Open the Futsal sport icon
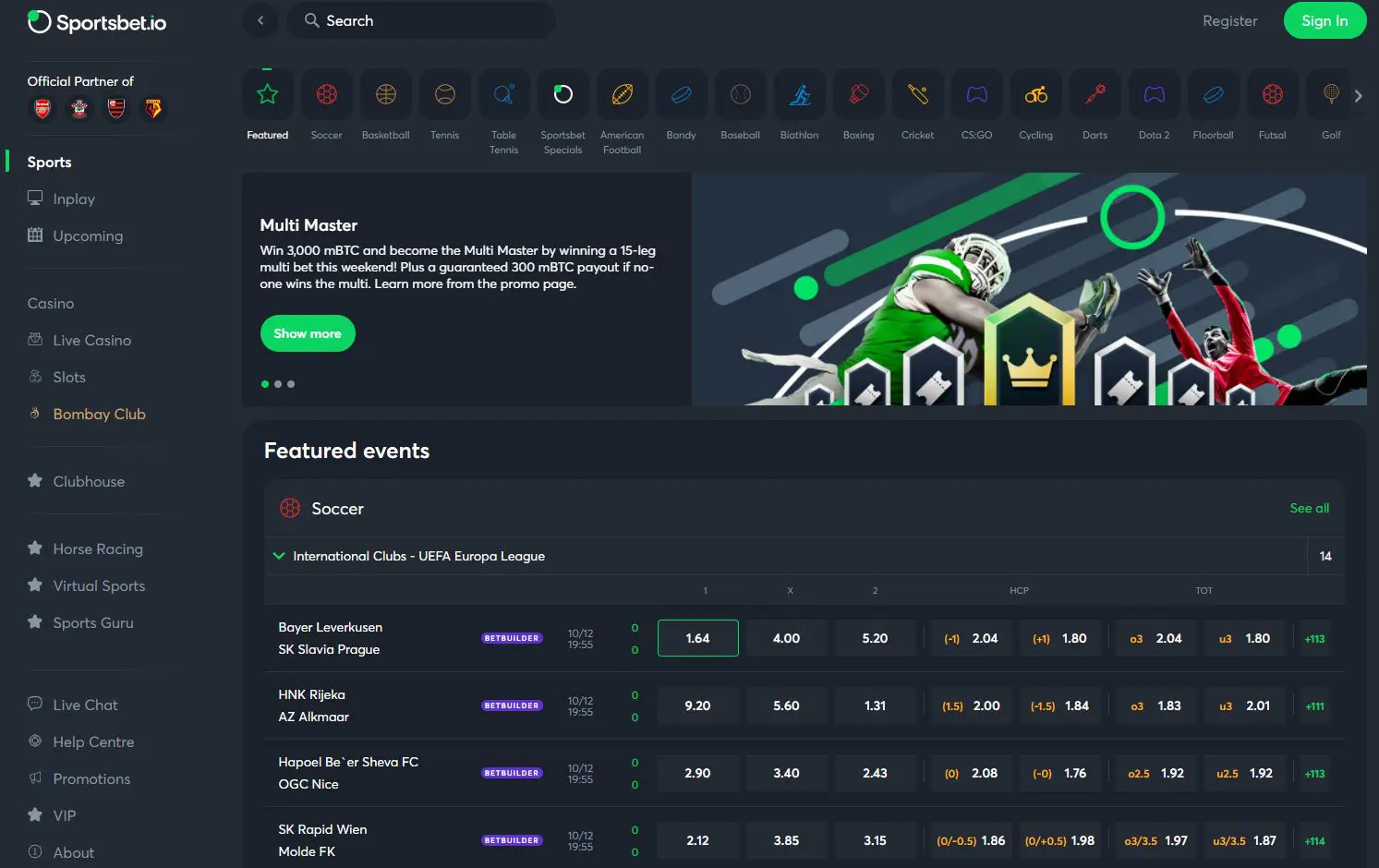 [x=1272, y=94]
